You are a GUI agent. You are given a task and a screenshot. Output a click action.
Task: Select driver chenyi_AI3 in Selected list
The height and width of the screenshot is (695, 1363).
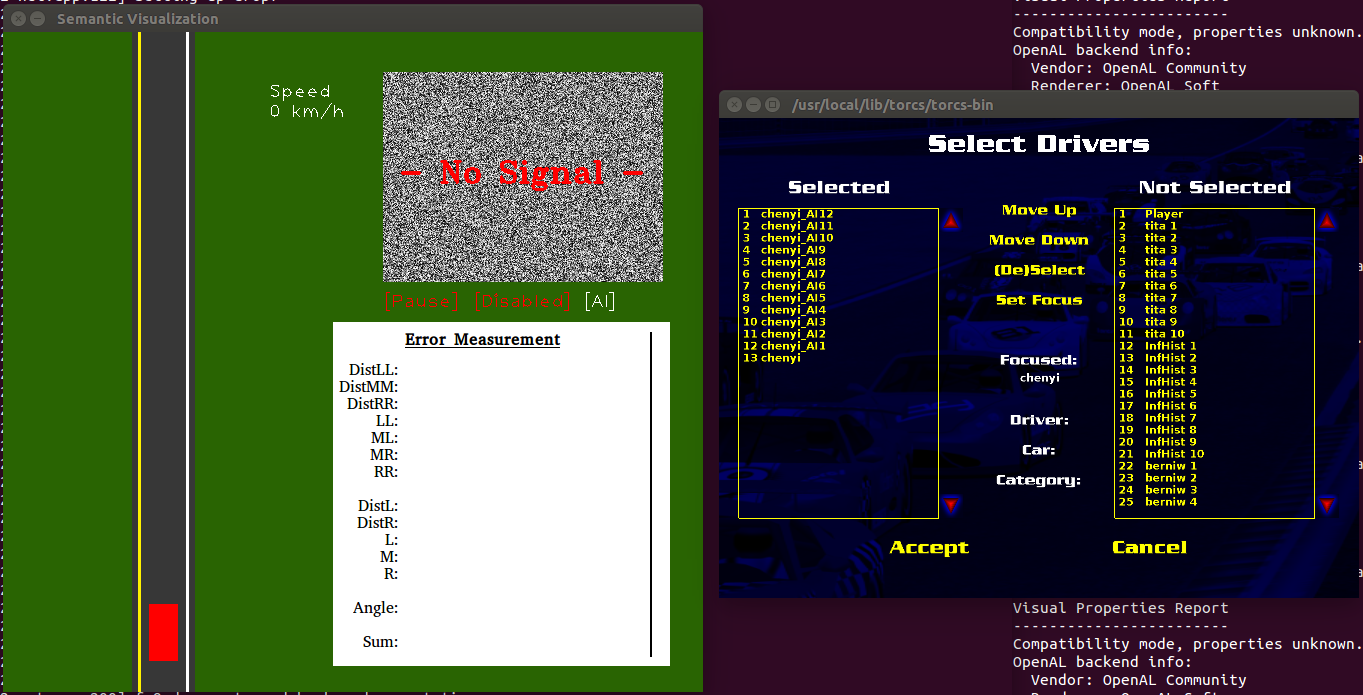tap(838, 322)
